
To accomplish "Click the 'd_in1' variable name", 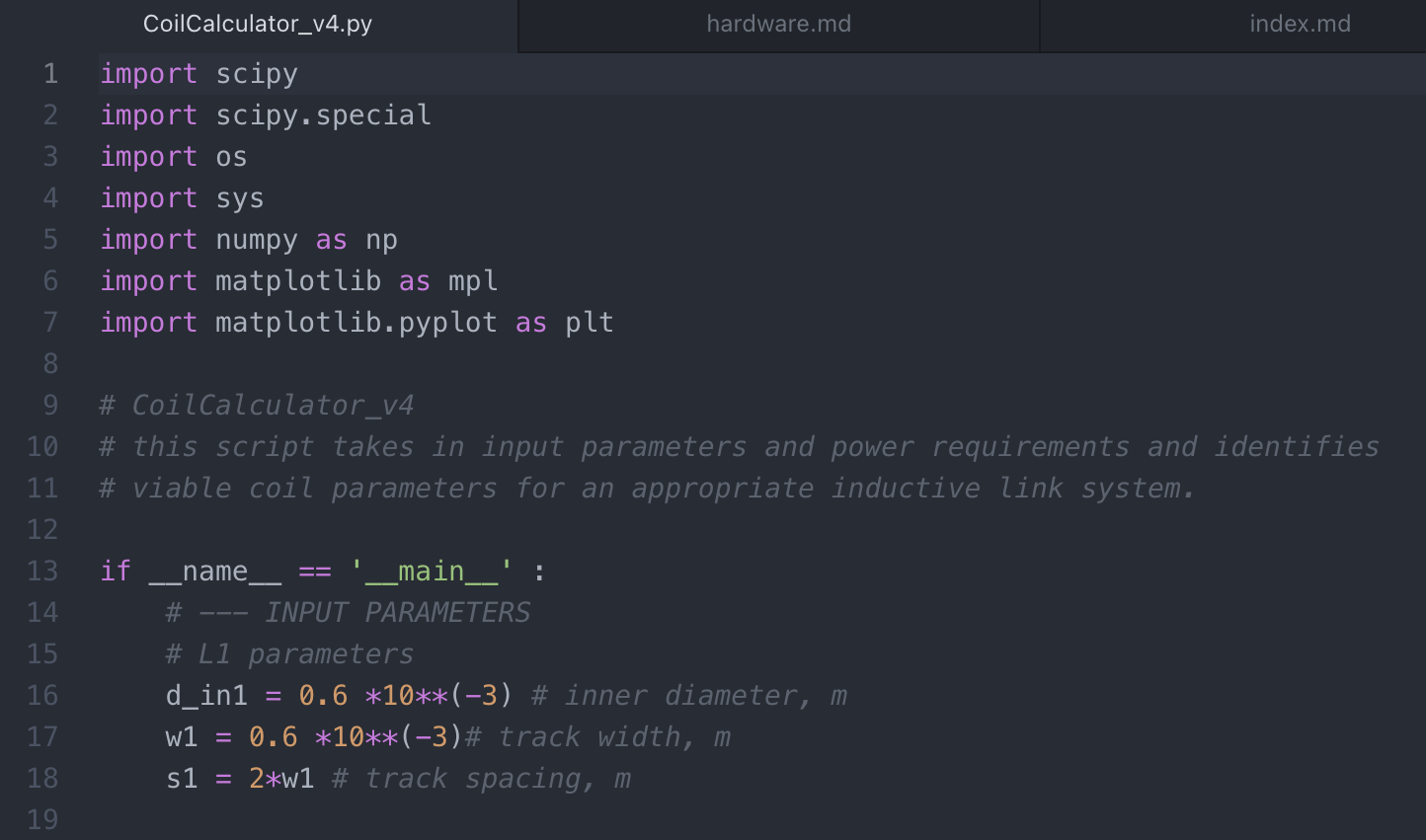I will point(206,696).
